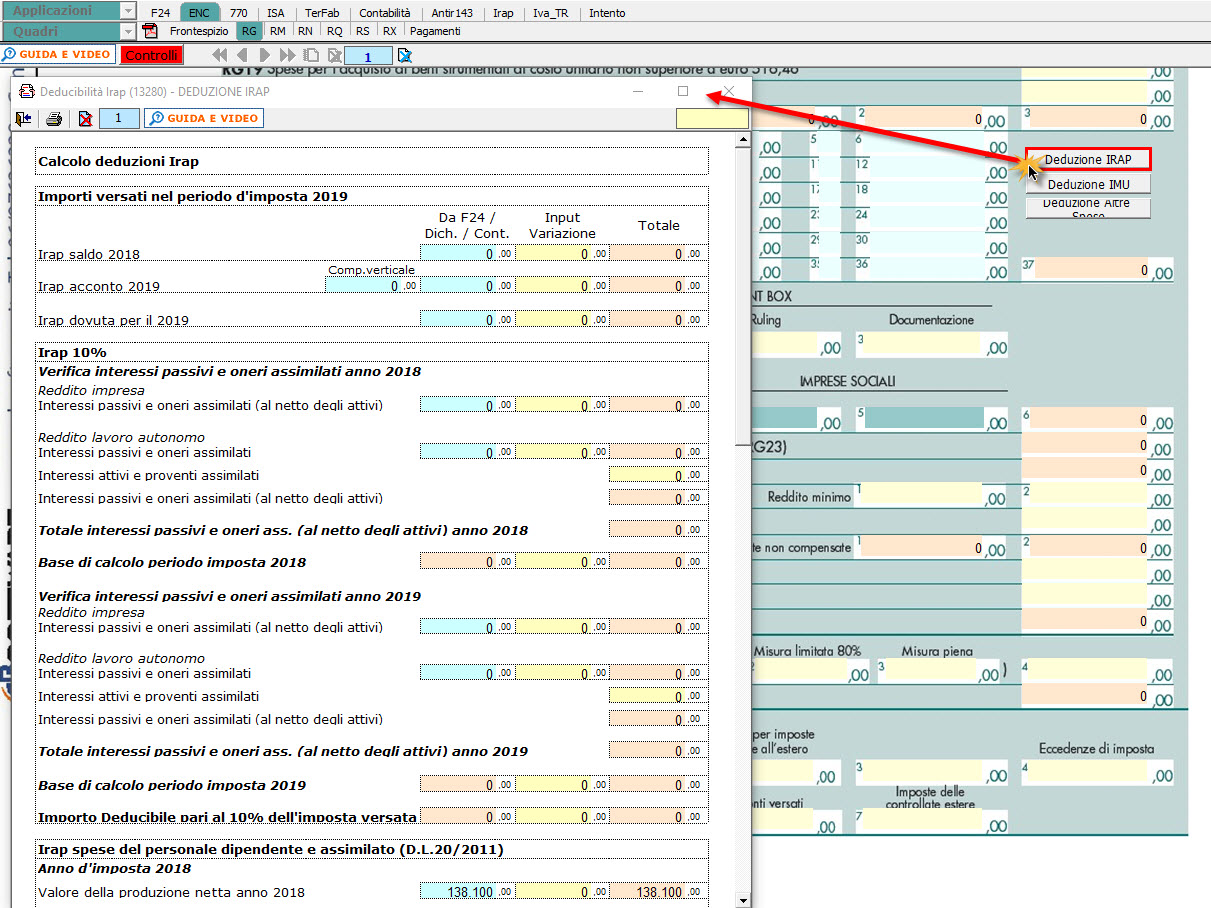Open Guida e Video inside Deduzione IRAP dialog
The width and height of the screenshot is (1211, 908).
click(x=203, y=118)
